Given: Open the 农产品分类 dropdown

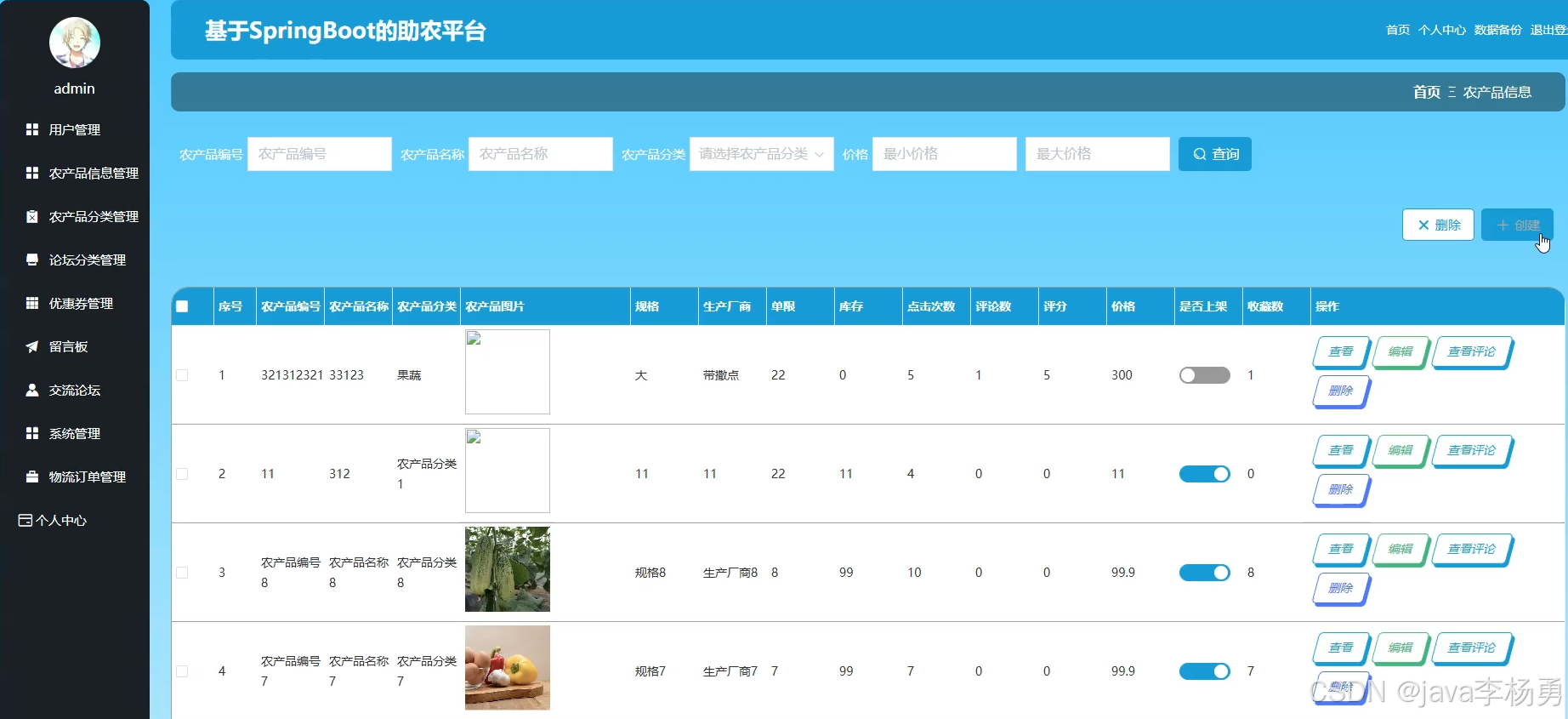Looking at the screenshot, I should tap(762, 154).
